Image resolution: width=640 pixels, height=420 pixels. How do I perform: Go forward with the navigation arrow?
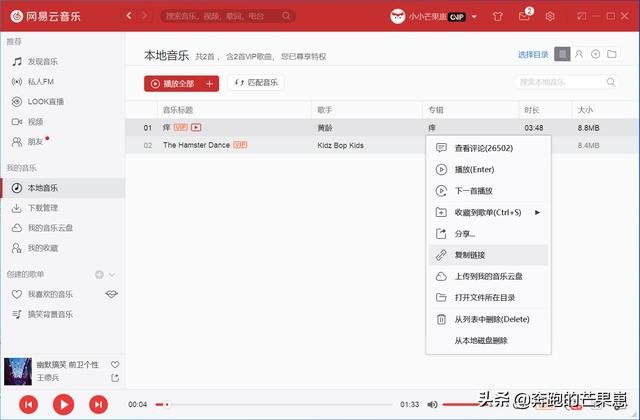[144, 16]
